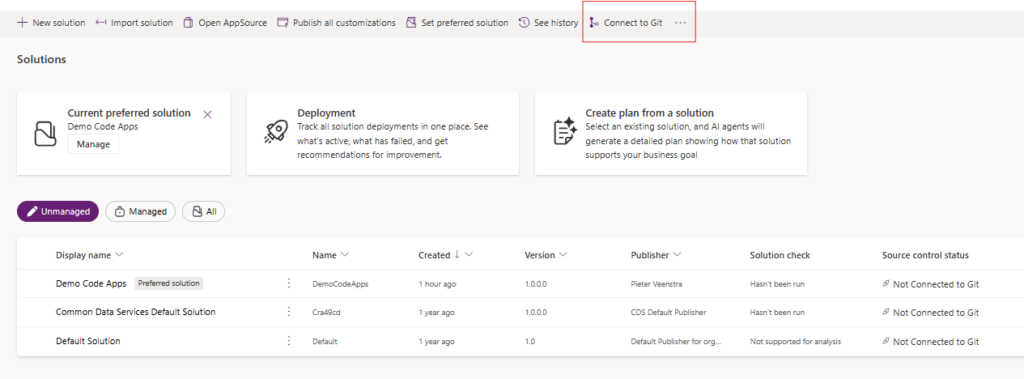Screen dimensions: 1024x379
Task: Click the Create plan sparkle document icon
Action: [564, 131]
